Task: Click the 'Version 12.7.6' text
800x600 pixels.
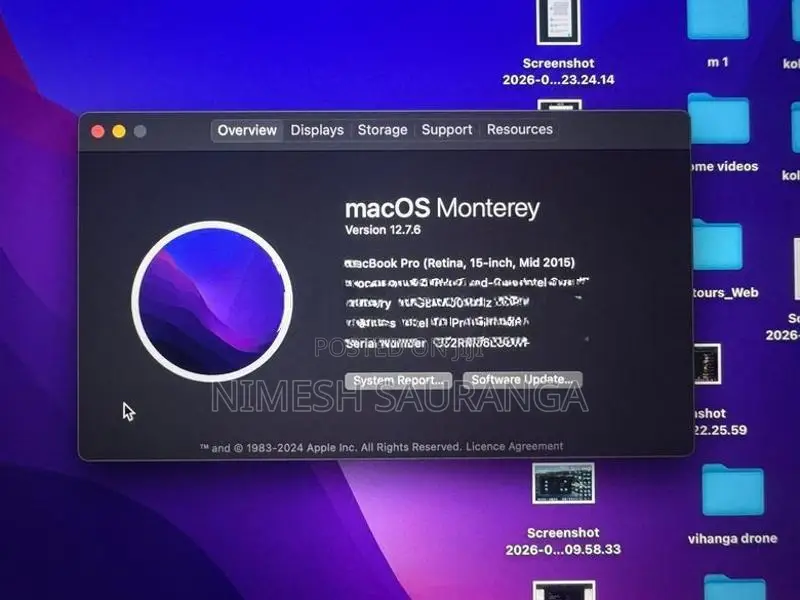Action: coord(383,230)
